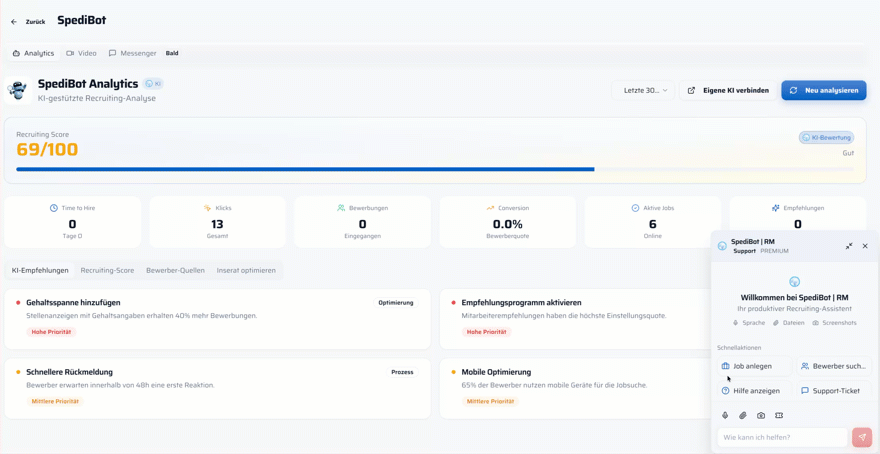The width and height of the screenshot is (880, 454).
Task: Select the Inserat optimieren tab
Action: click(x=246, y=270)
